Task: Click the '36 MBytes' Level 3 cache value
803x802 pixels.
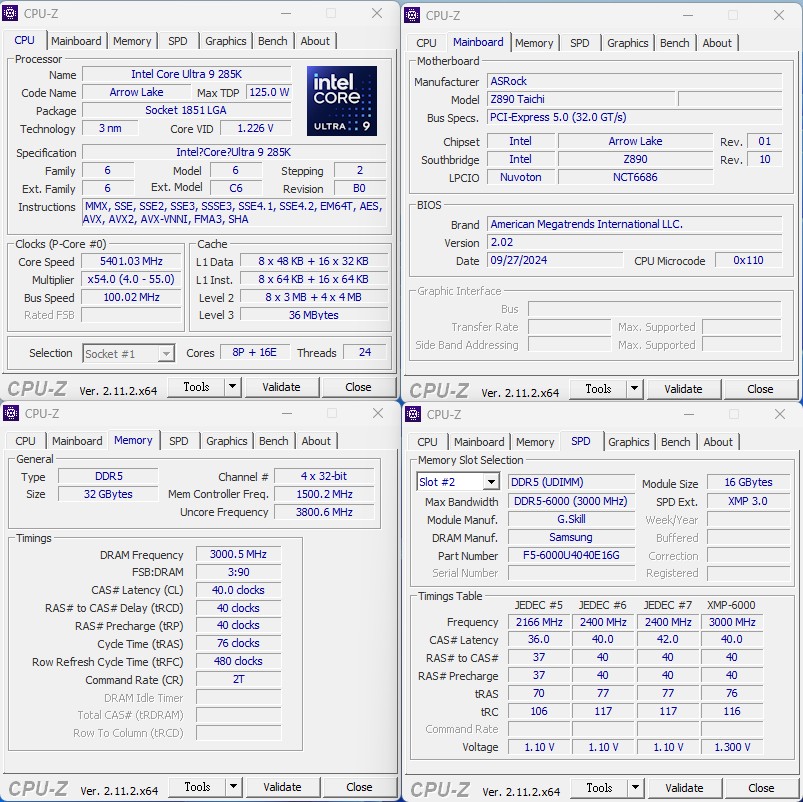Action: click(313, 315)
